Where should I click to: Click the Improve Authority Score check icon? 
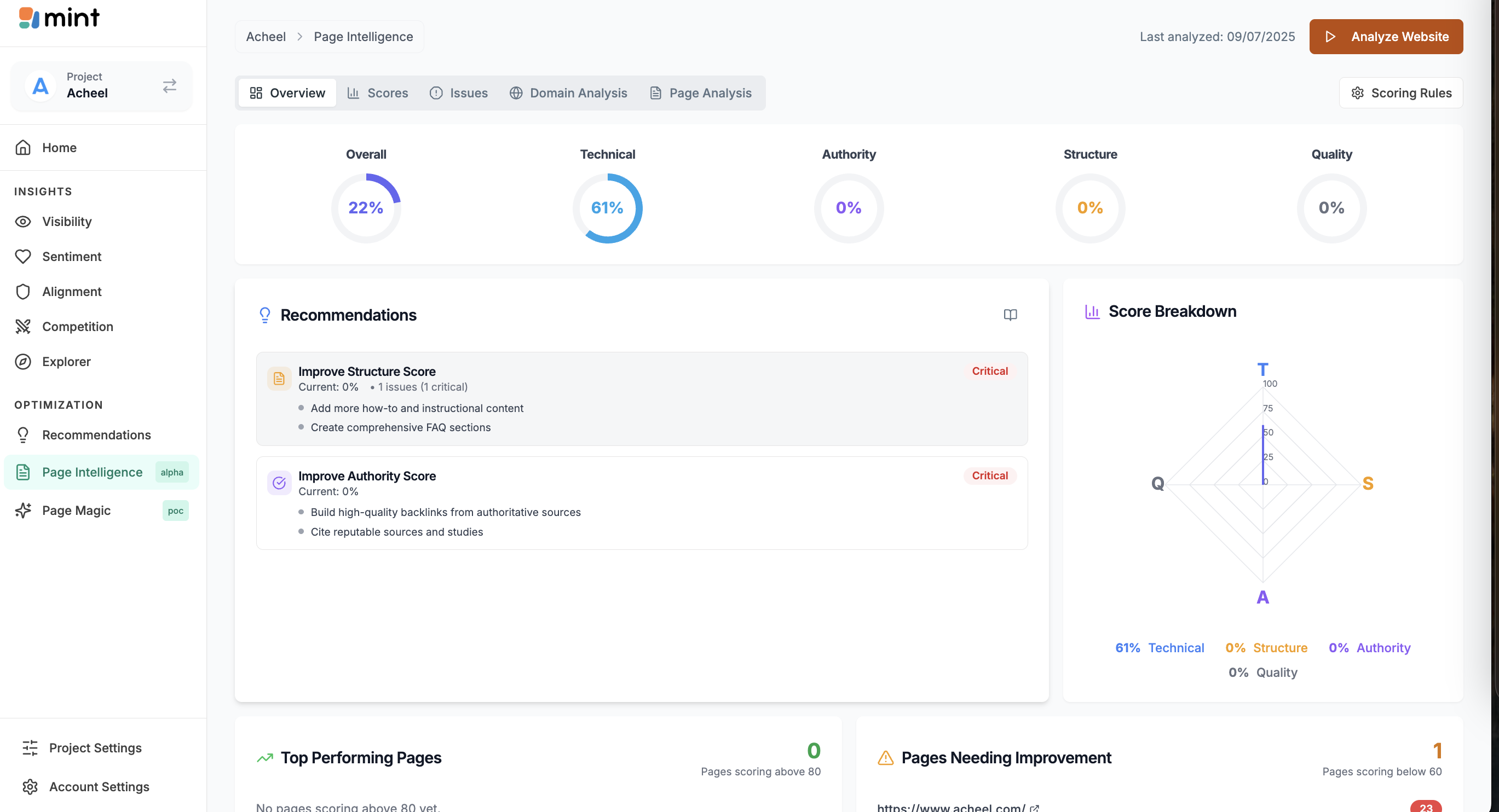[x=279, y=483]
